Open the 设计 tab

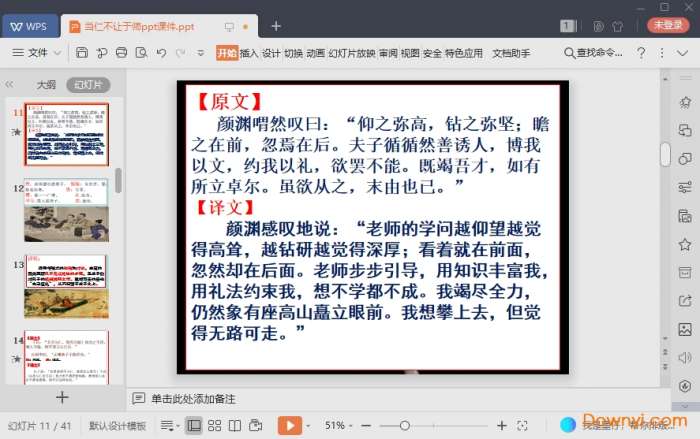click(x=271, y=53)
